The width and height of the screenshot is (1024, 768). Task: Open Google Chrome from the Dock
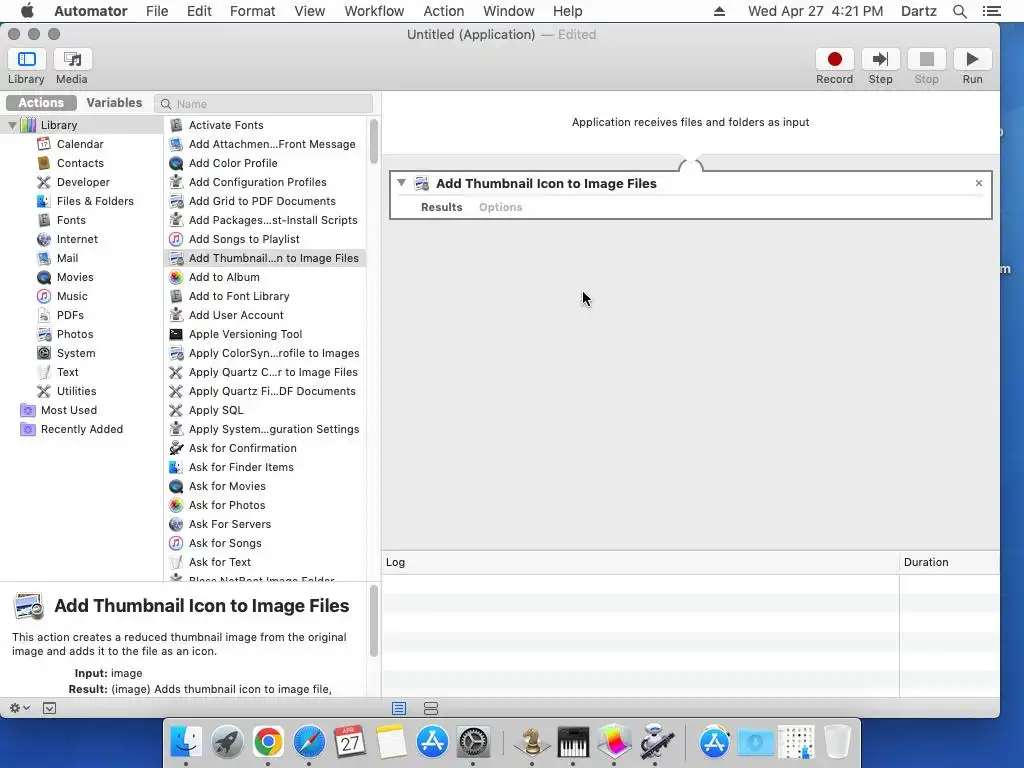(268, 742)
